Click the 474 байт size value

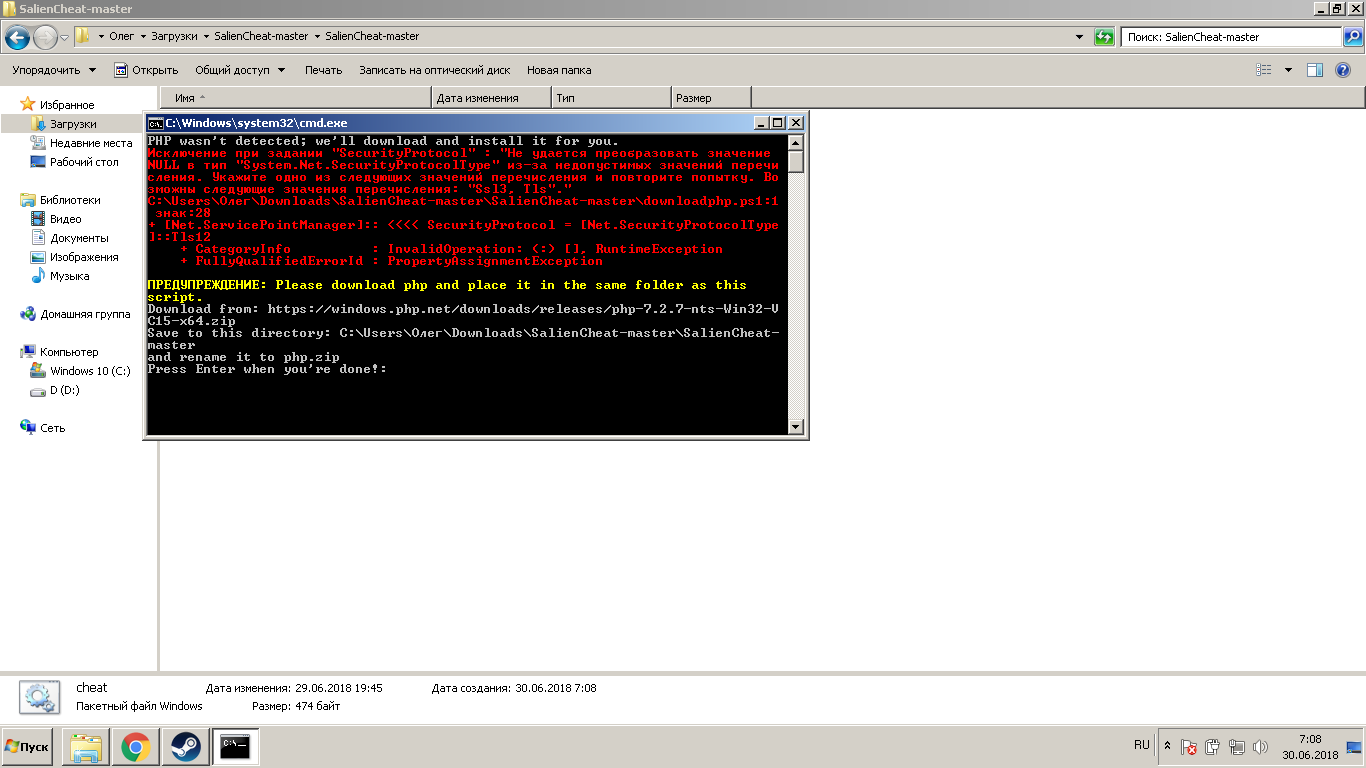(x=317, y=706)
